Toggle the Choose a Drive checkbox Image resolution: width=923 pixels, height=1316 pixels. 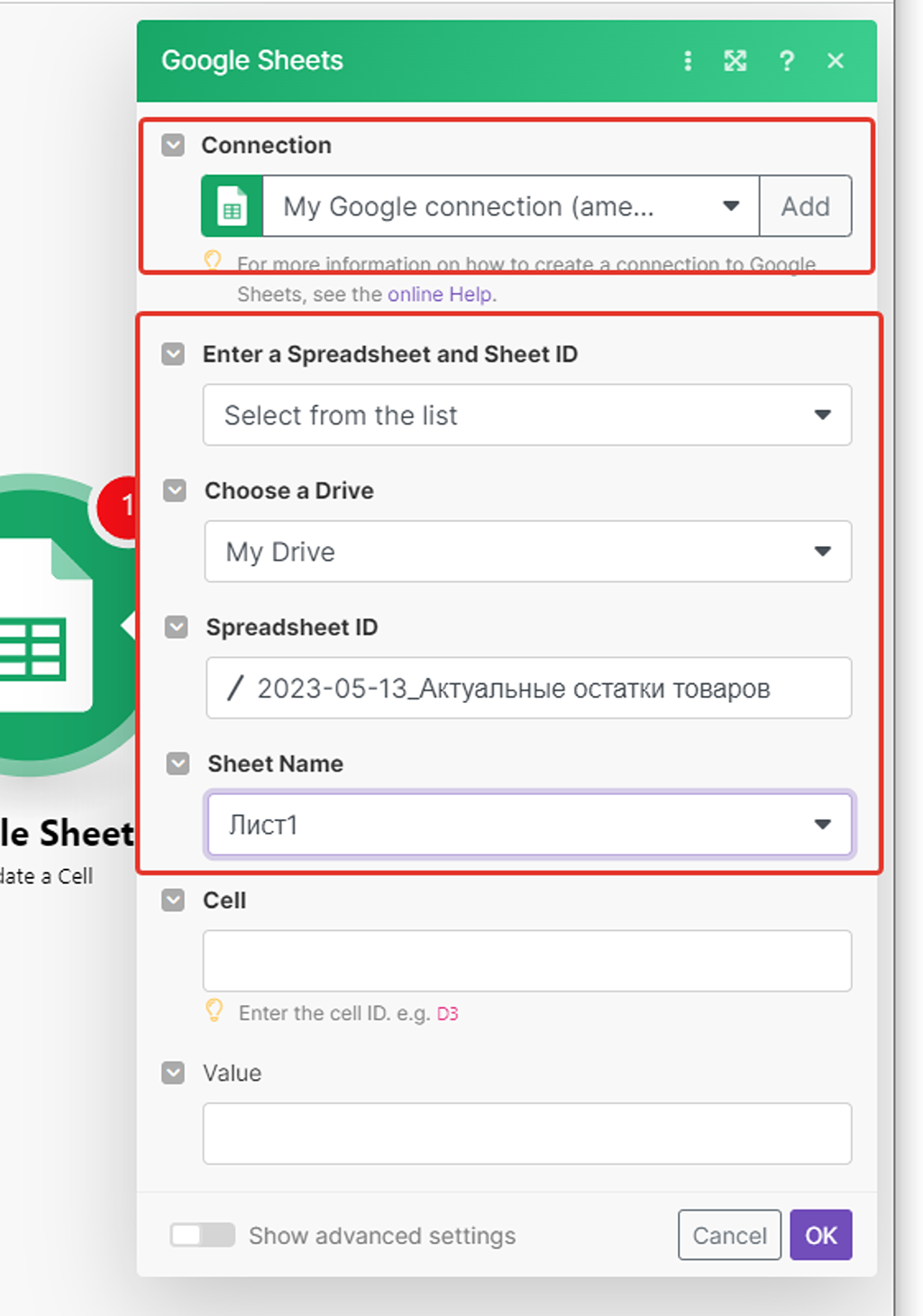click(x=175, y=490)
